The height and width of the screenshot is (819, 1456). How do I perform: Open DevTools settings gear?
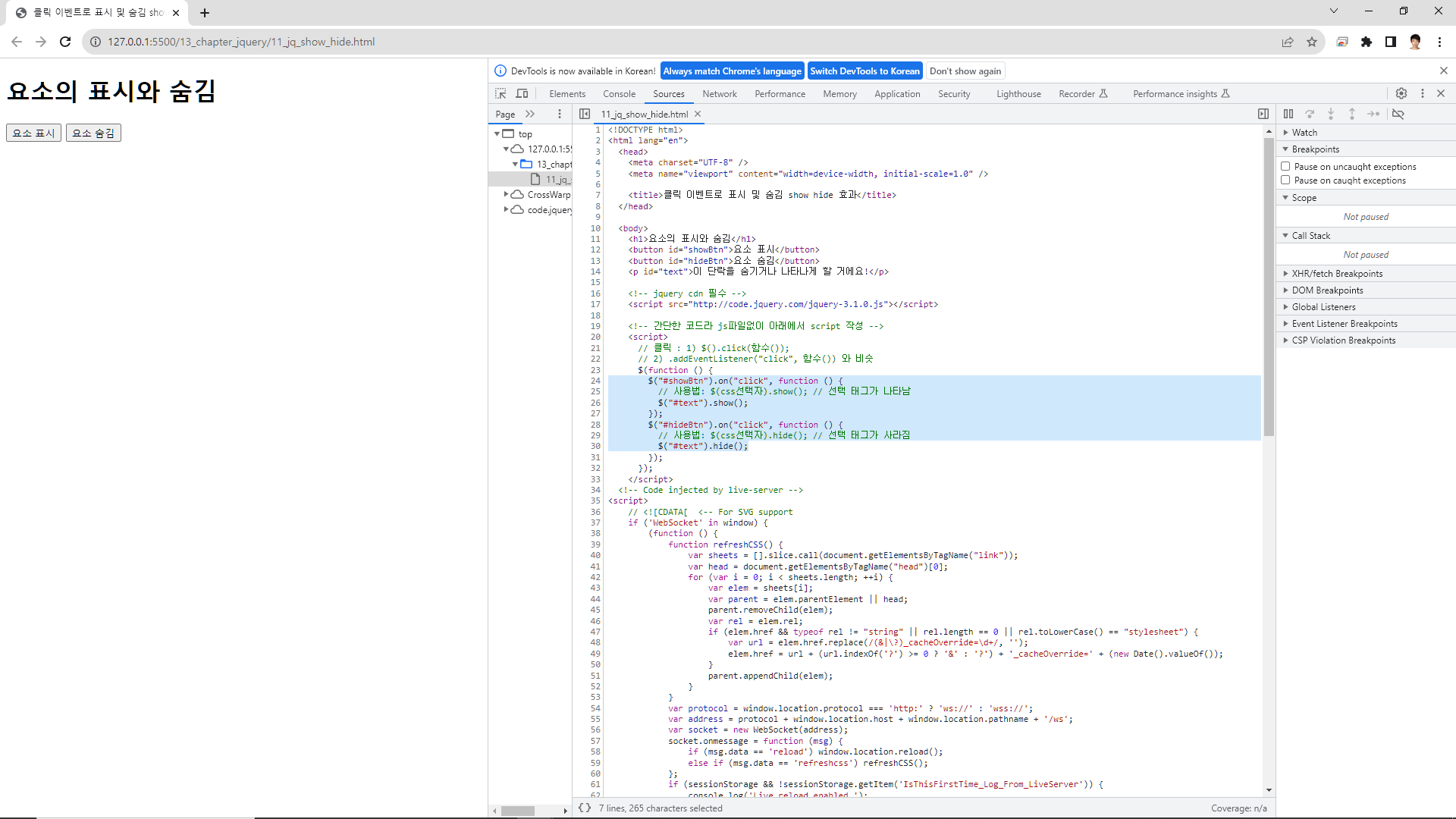[1401, 93]
